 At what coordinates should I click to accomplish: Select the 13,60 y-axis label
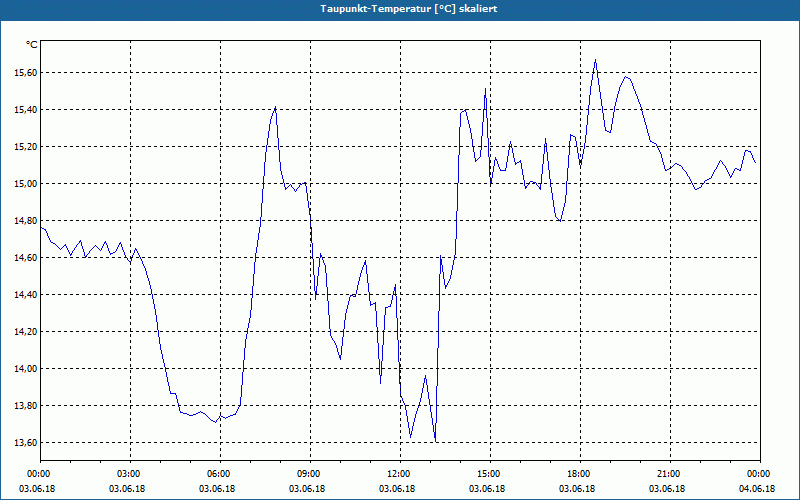pyautogui.click(x=27, y=443)
